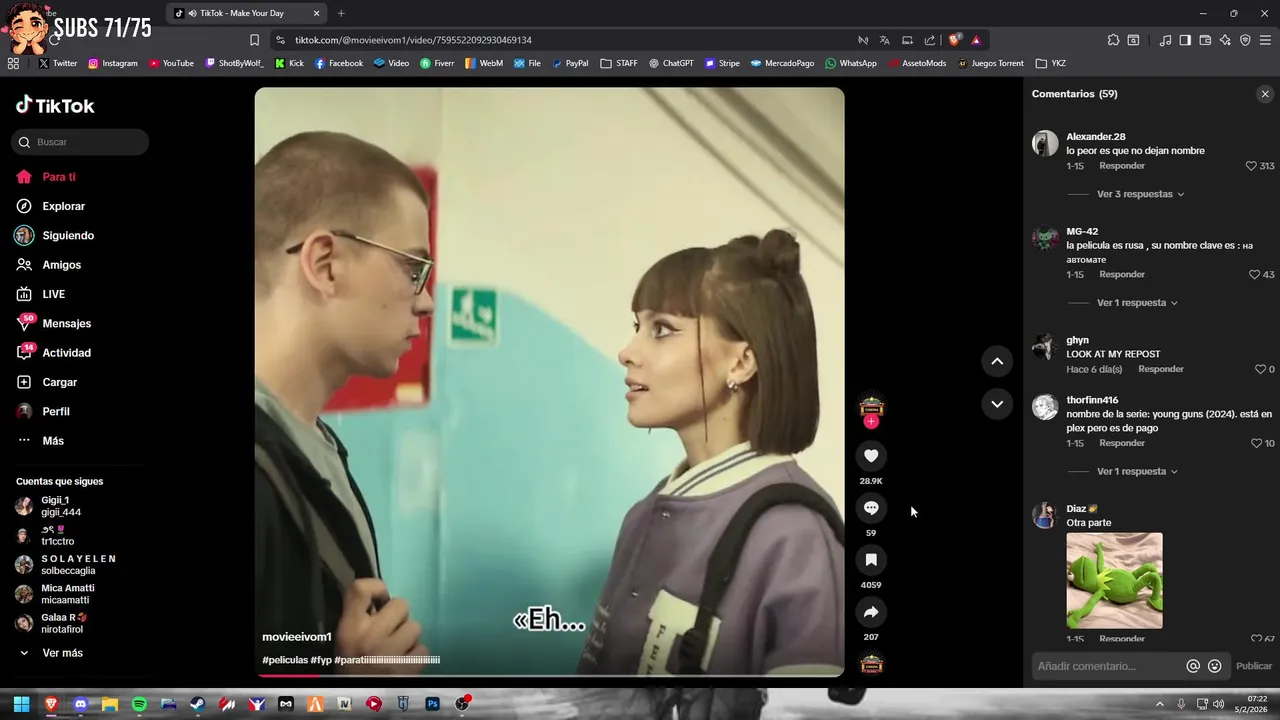Open the spinning sound disc icon

click(871, 664)
